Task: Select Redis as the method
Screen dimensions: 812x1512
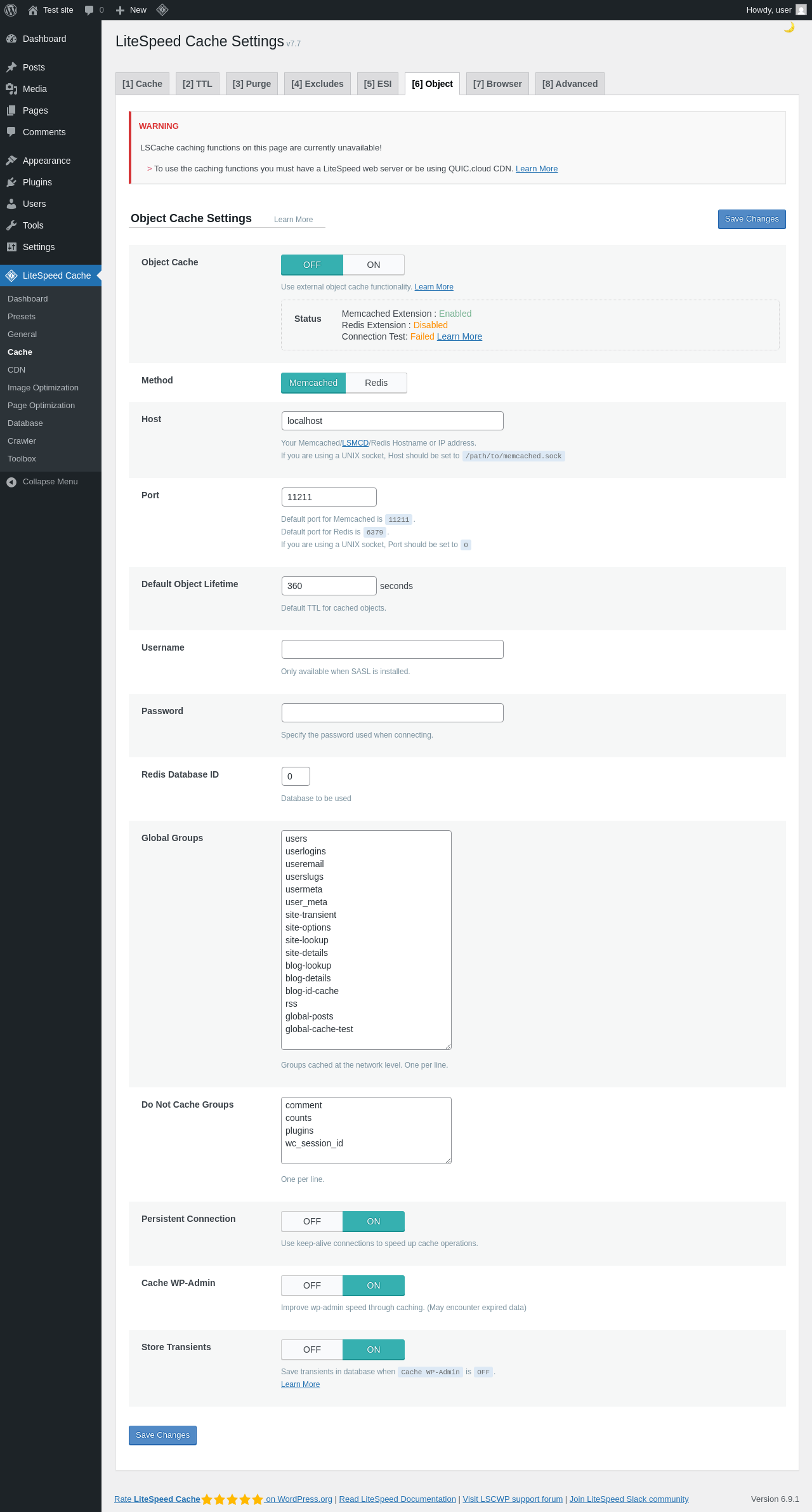Action: (376, 383)
